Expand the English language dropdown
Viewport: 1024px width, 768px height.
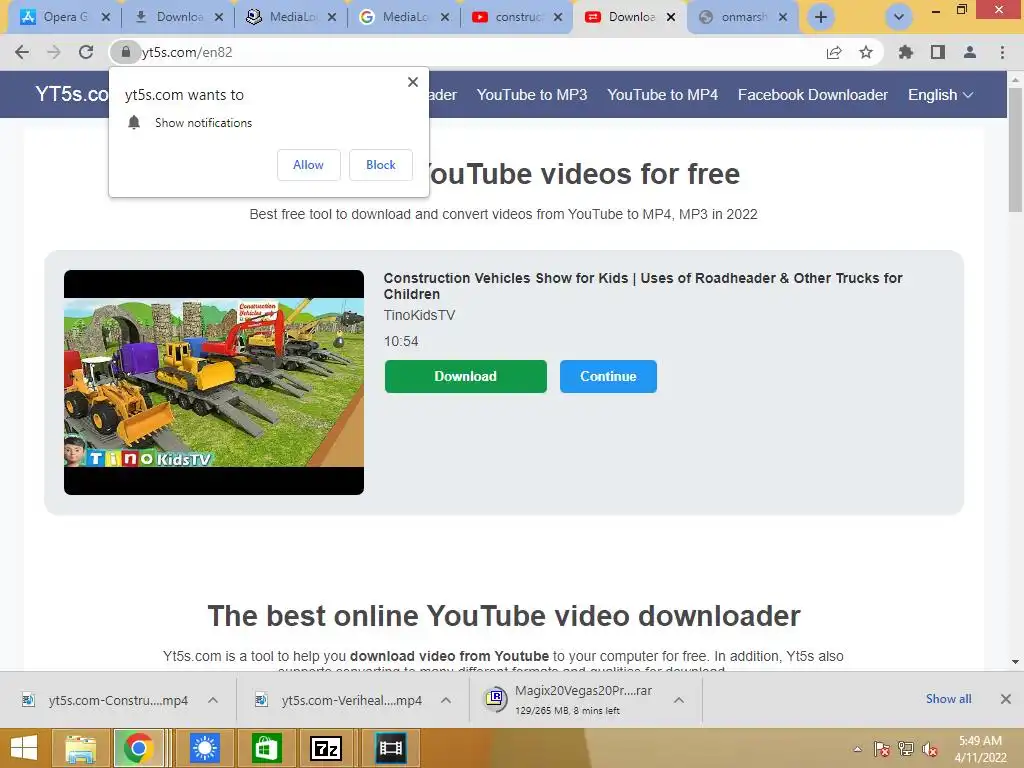940,95
